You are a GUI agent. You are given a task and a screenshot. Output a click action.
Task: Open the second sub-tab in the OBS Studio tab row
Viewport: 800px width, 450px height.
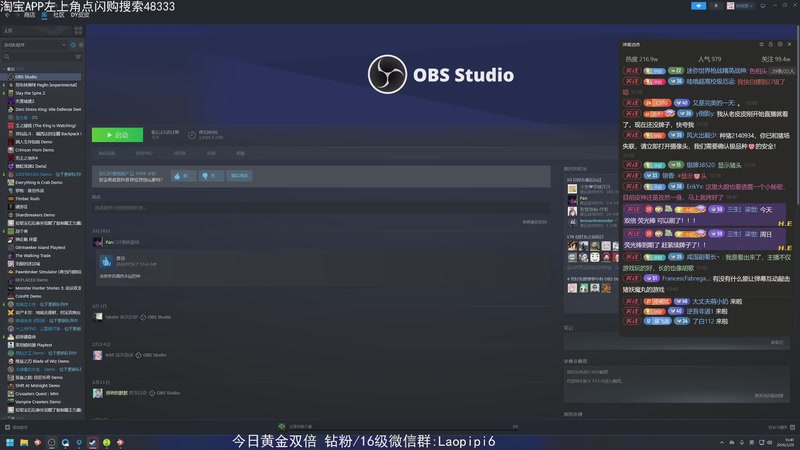tap(144, 153)
